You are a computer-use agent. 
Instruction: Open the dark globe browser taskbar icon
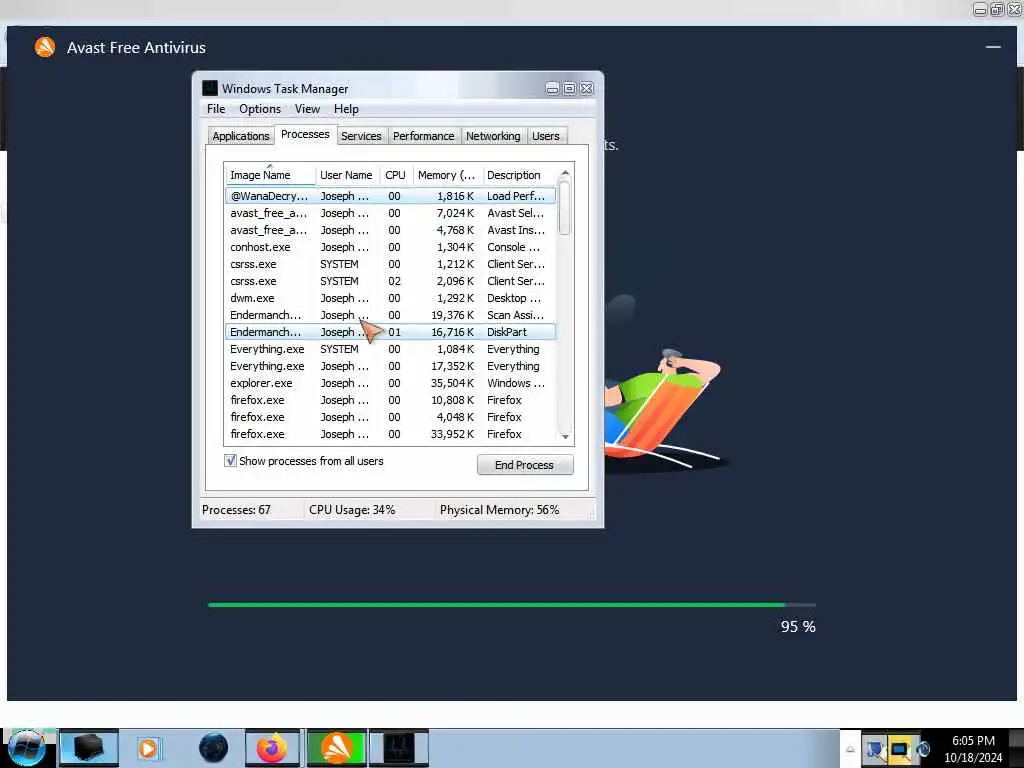click(x=213, y=748)
